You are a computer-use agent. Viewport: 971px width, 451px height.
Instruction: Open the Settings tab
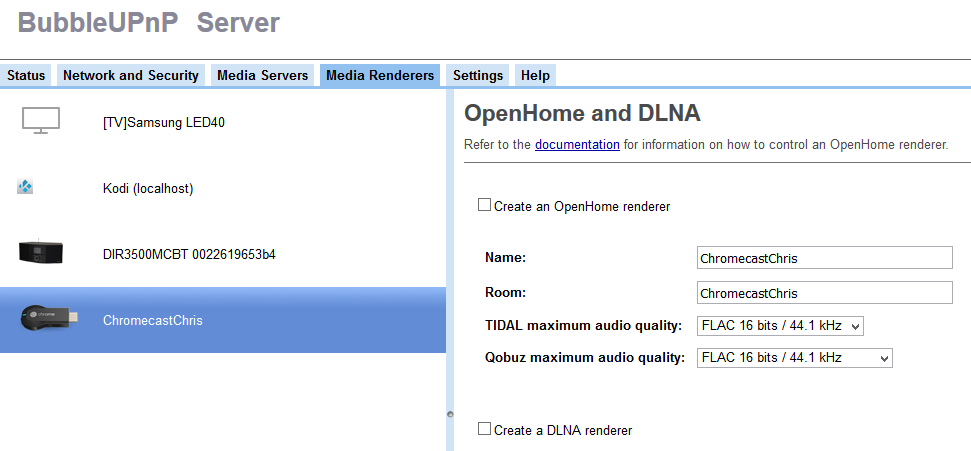pyautogui.click(x=477, y=75)
